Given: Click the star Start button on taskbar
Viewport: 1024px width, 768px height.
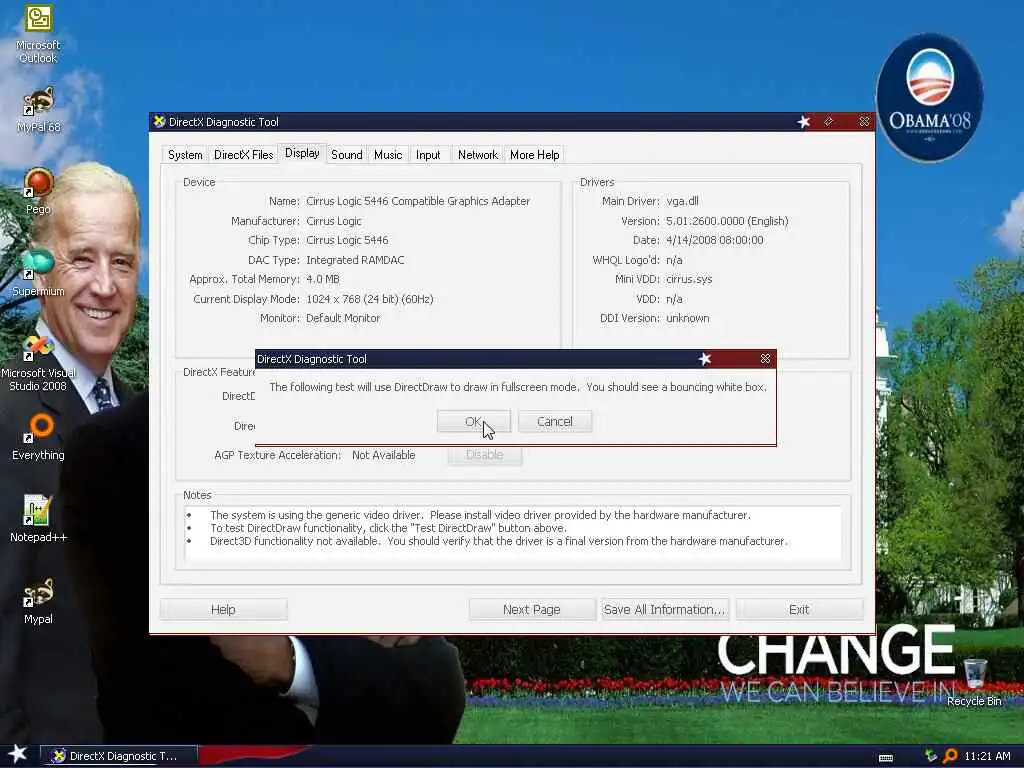Looking at the screenshot, I should (x=17, y=754).
